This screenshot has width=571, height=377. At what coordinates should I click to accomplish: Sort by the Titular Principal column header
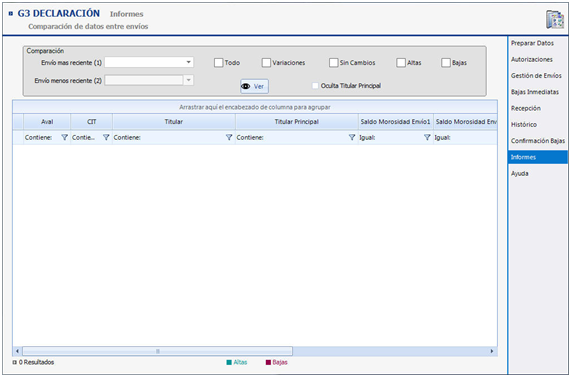(x=297, y=122)
